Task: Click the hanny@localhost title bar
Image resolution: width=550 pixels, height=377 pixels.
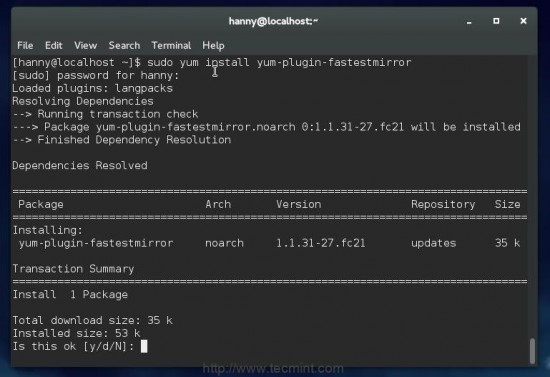Action: coord(273,21)
